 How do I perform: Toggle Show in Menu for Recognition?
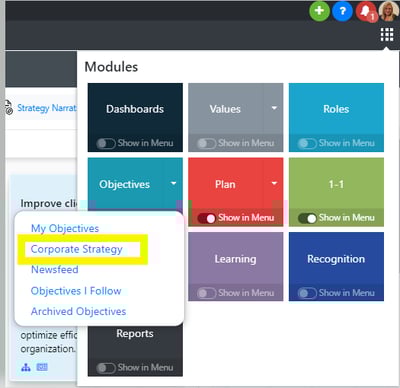[x=307, y=293]
